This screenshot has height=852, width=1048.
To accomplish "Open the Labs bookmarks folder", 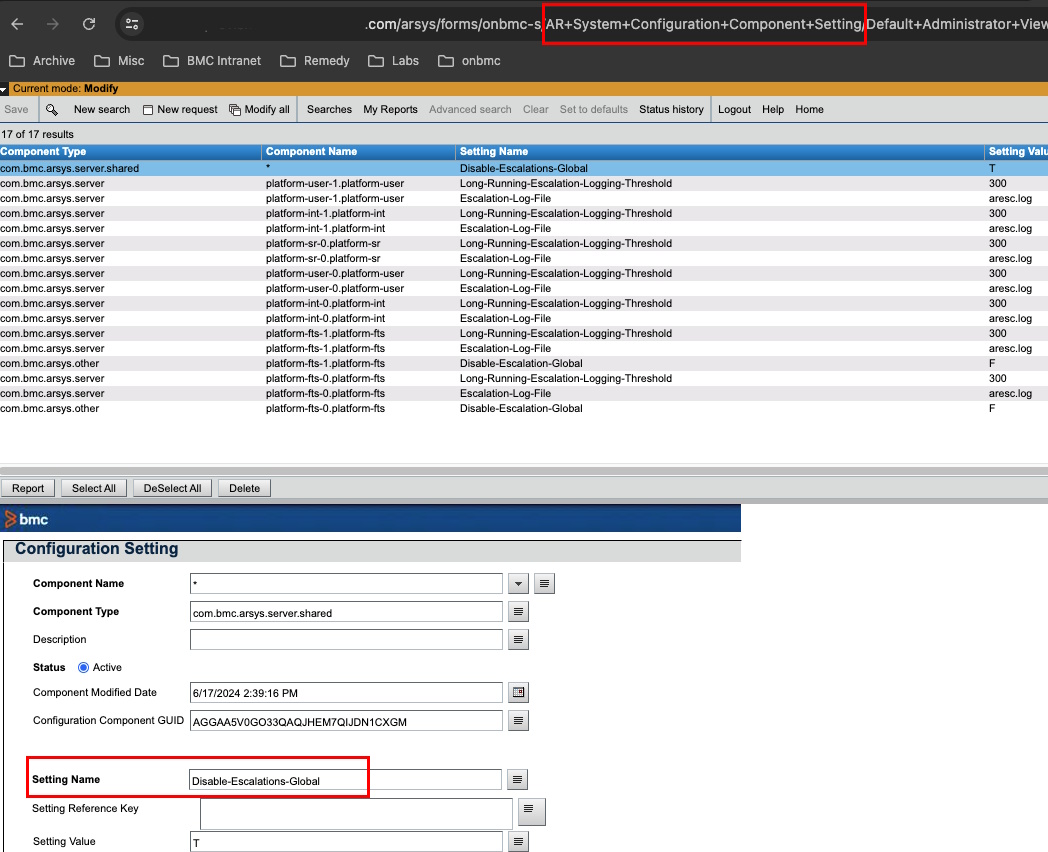I will (394, 61).
